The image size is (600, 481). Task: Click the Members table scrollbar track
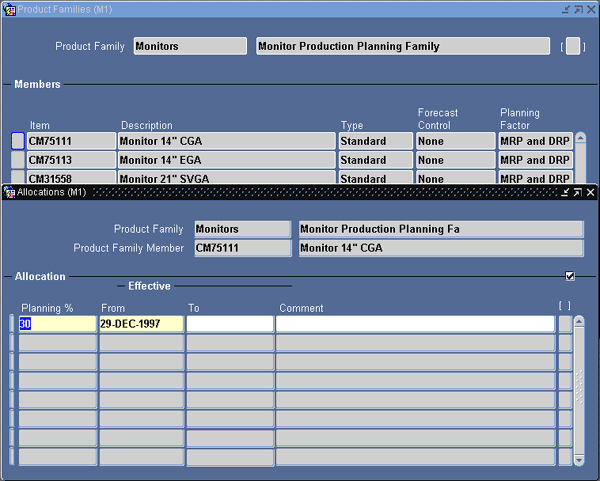(x=580, y=163)
